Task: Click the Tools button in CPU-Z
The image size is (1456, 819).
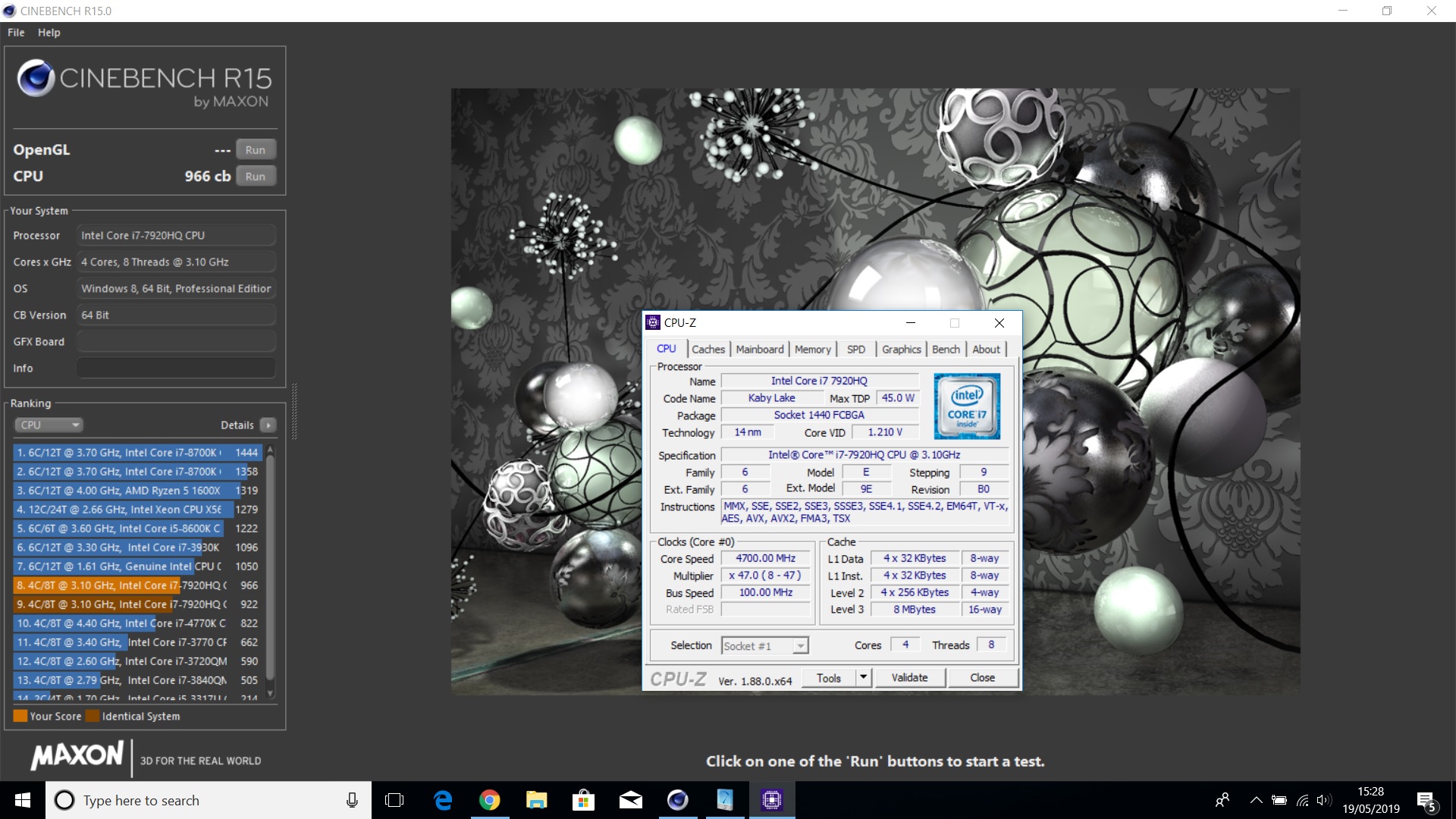Action: point(829,678)
